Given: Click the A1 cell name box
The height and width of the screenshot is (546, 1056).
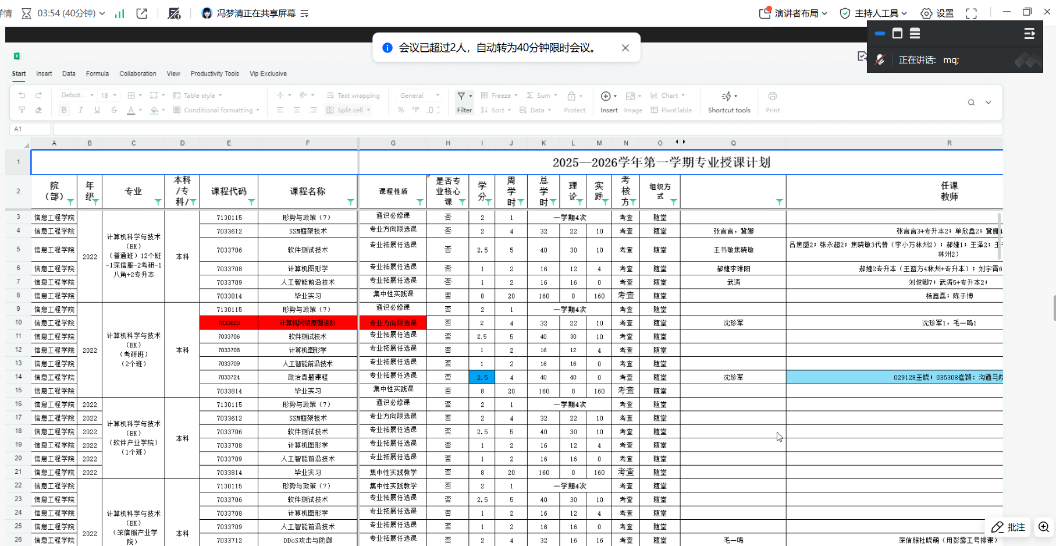Looking at the screenshot, I should click(x=18, y=129).
